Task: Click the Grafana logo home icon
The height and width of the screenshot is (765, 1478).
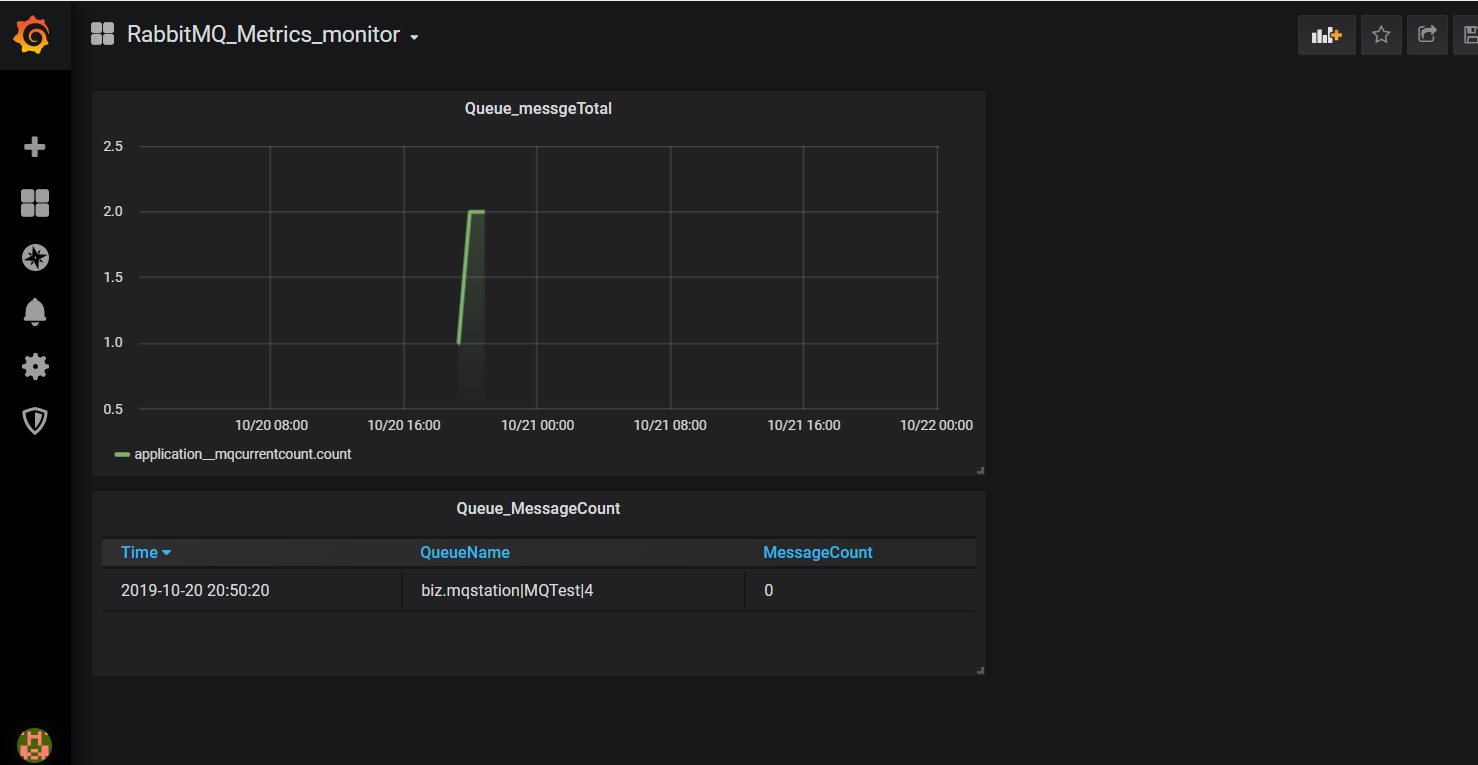Action: click(32, 35)
